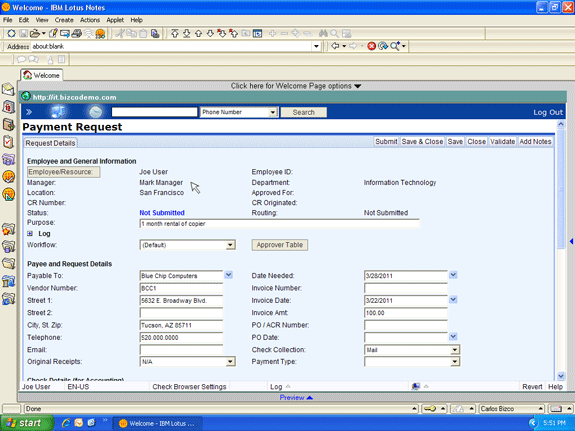The height and width of the screenshot is (431, 575).
Task: Open the Calendar bookmark in the sidebar
Action: click(x=8, y=107)
